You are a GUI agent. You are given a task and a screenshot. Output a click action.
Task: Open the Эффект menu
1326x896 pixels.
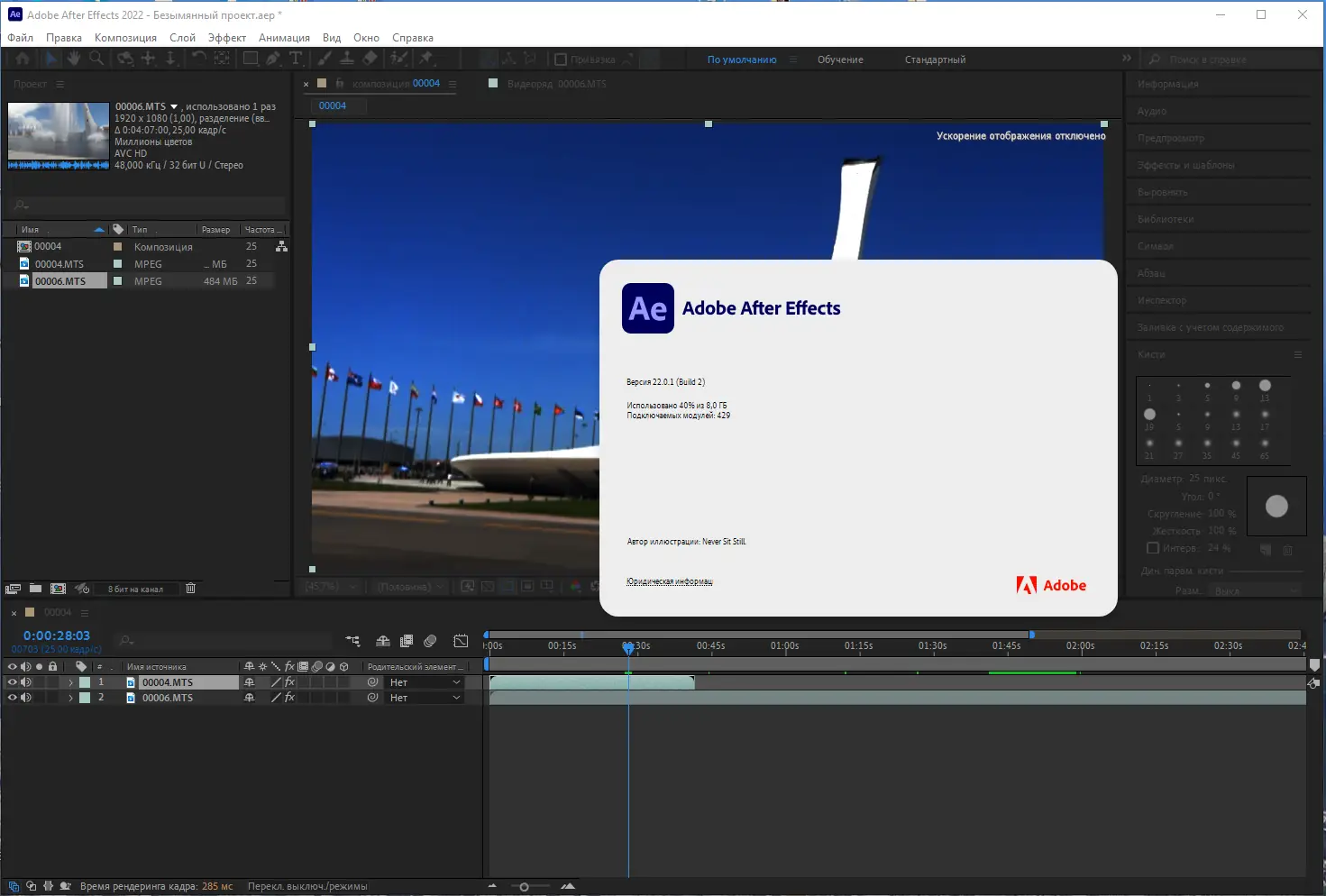tap(226, 37)
